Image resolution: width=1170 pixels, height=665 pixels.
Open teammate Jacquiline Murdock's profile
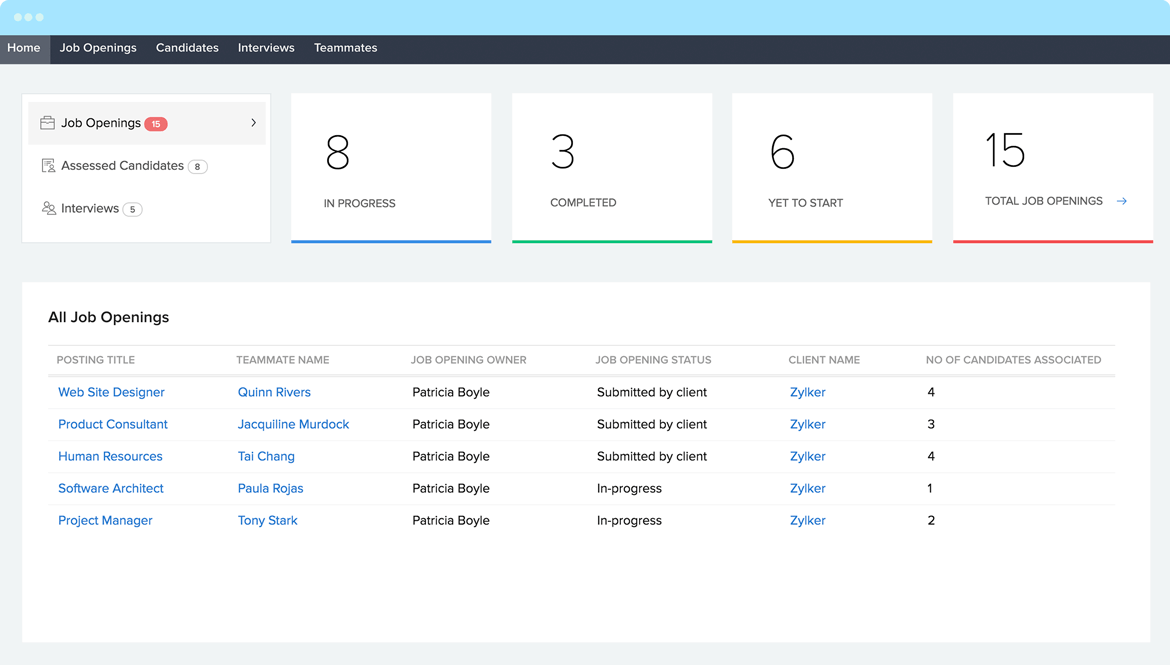(x=293, y=424)
